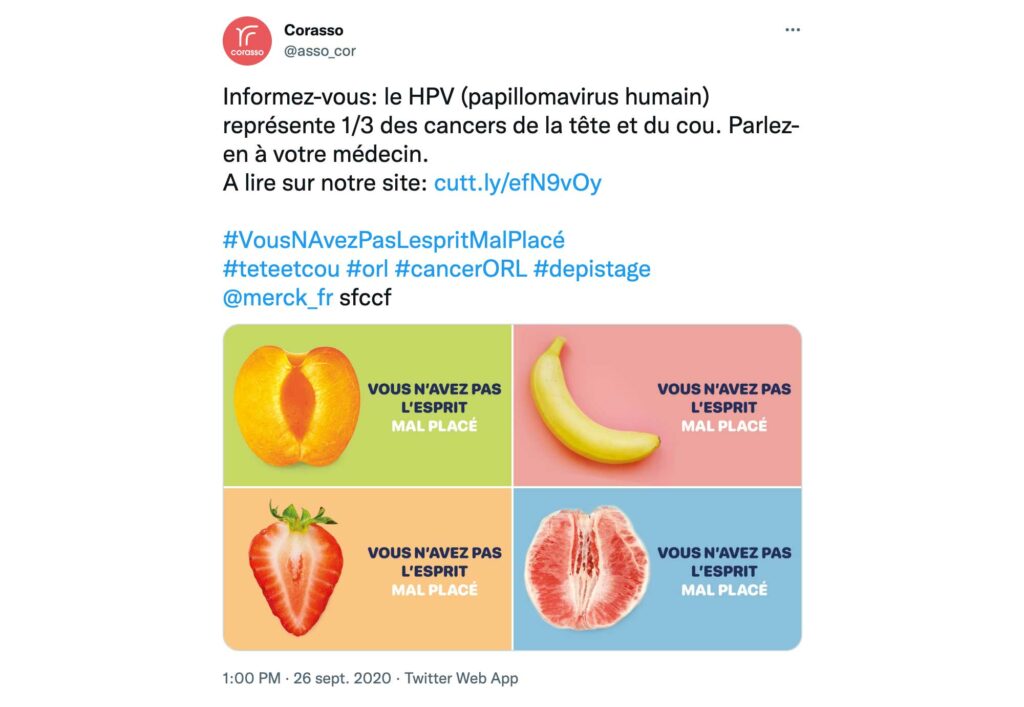This screenshot has height=707, width=1024.
Task: Open the tweet options ellipsis menu
Action: point(793,29)
